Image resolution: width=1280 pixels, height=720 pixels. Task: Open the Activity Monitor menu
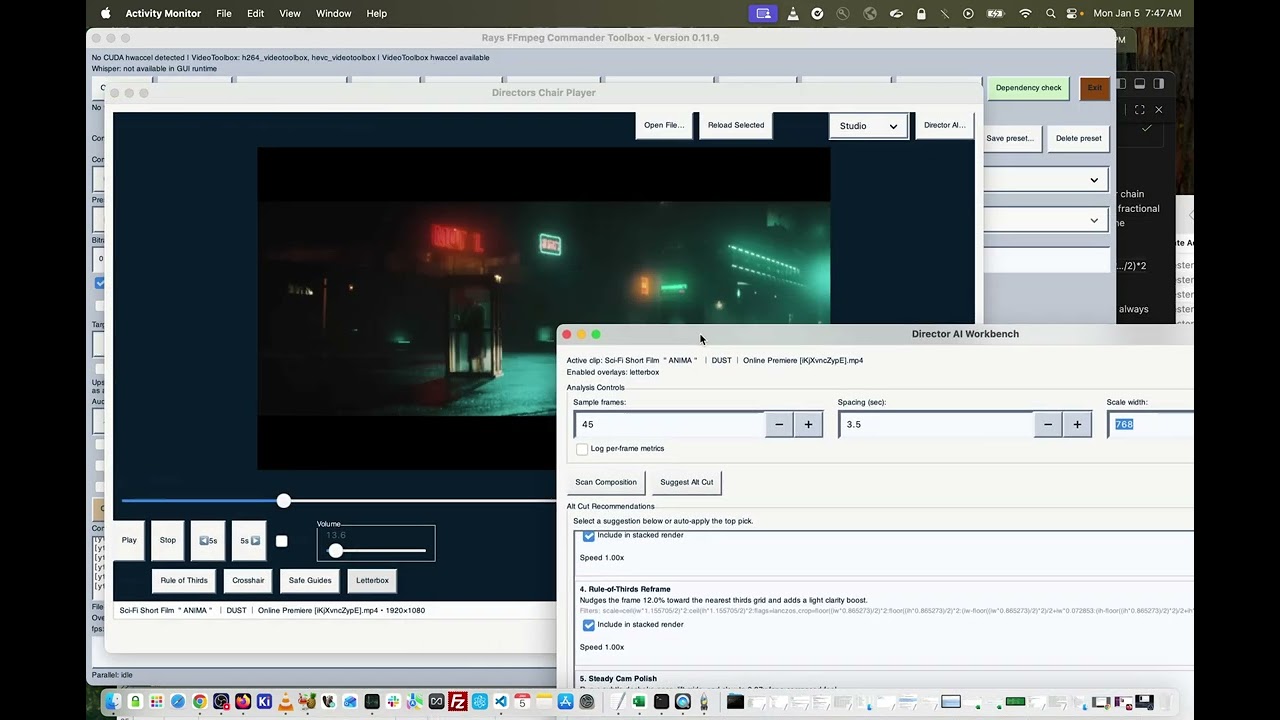click(x=163, y=13)
